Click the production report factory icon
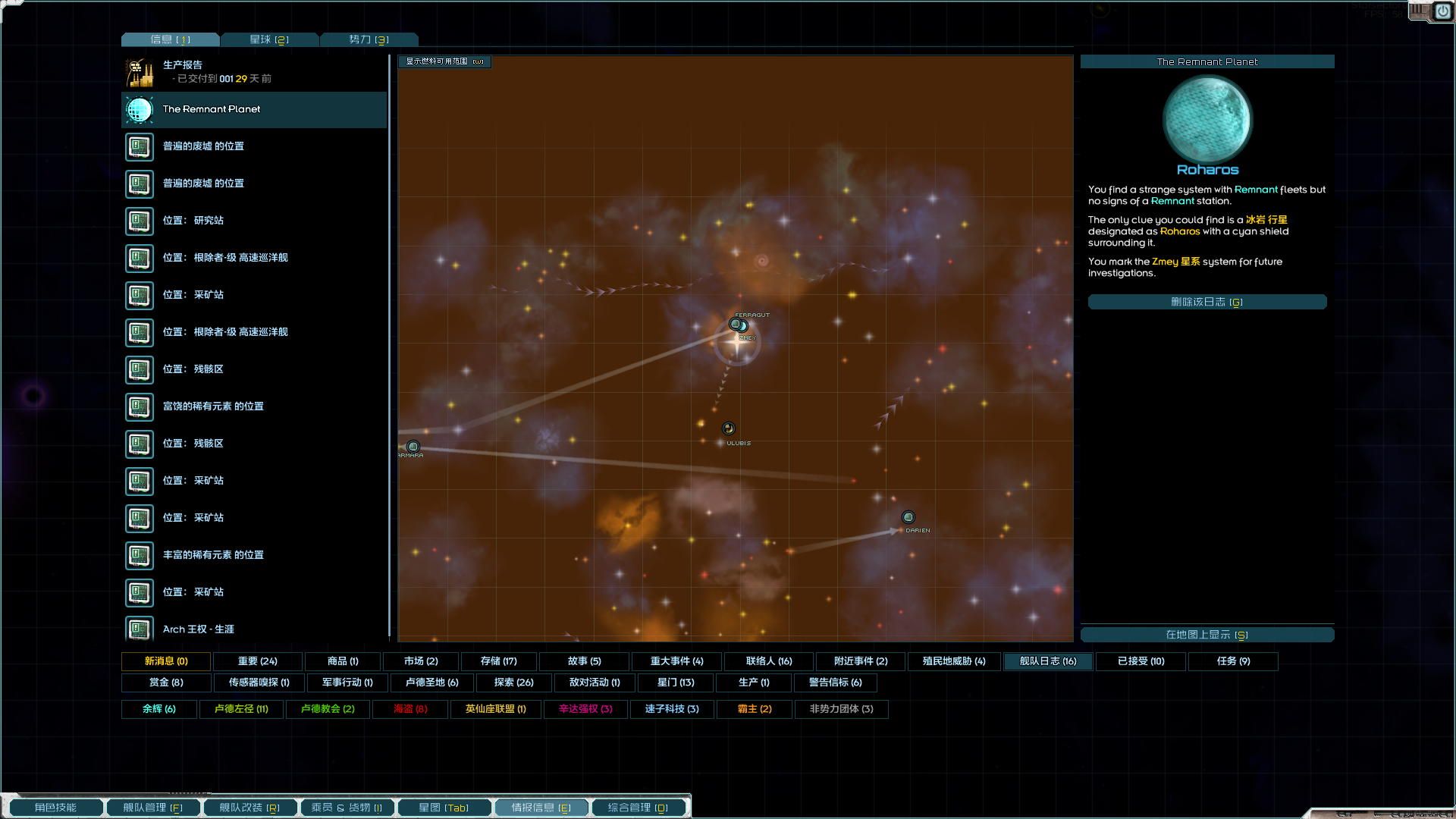Viewport: 1456px width, 819px height. (140, 72)
